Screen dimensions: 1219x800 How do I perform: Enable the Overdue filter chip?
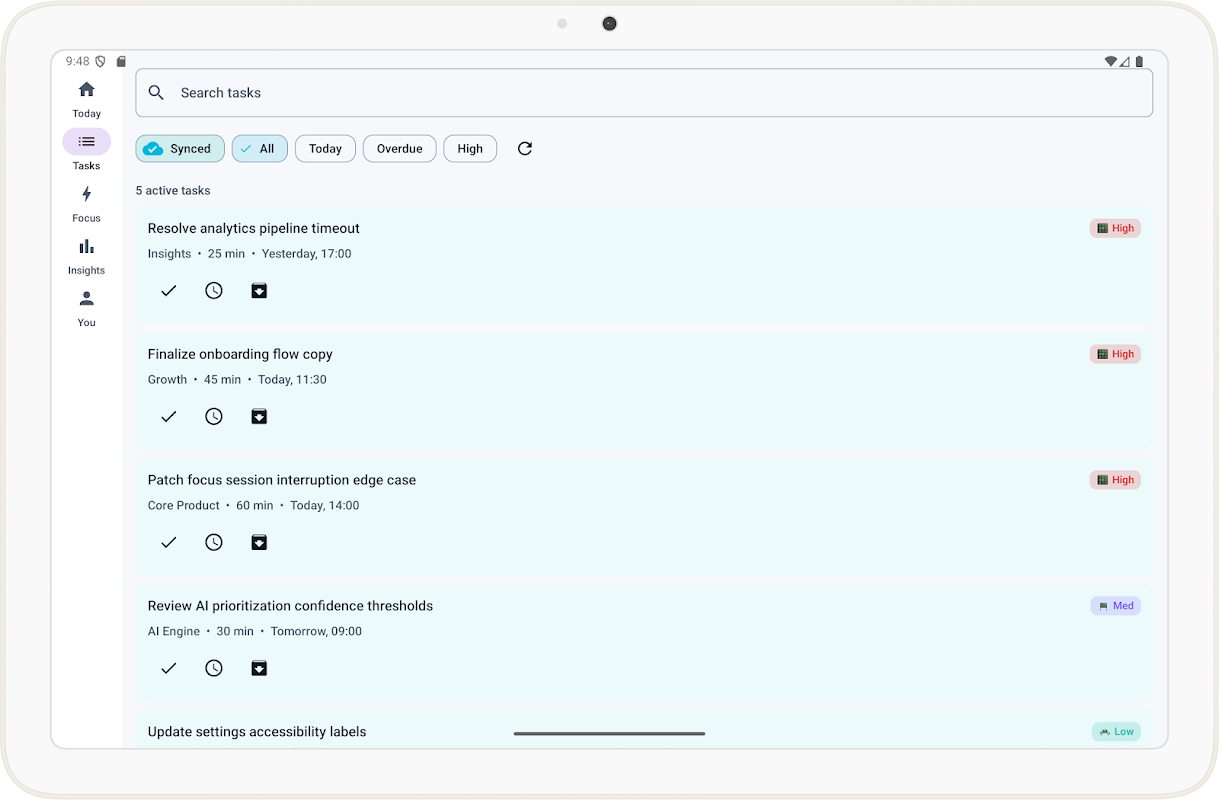click(x=400, y=149)
